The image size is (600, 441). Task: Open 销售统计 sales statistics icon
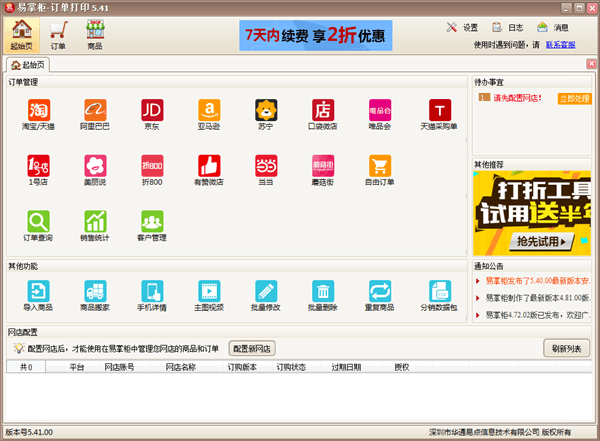point(95,222)
